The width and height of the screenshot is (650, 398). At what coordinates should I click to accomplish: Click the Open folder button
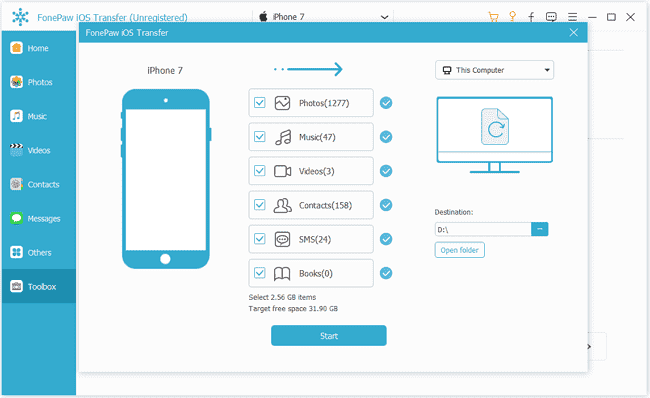point(459,250)
